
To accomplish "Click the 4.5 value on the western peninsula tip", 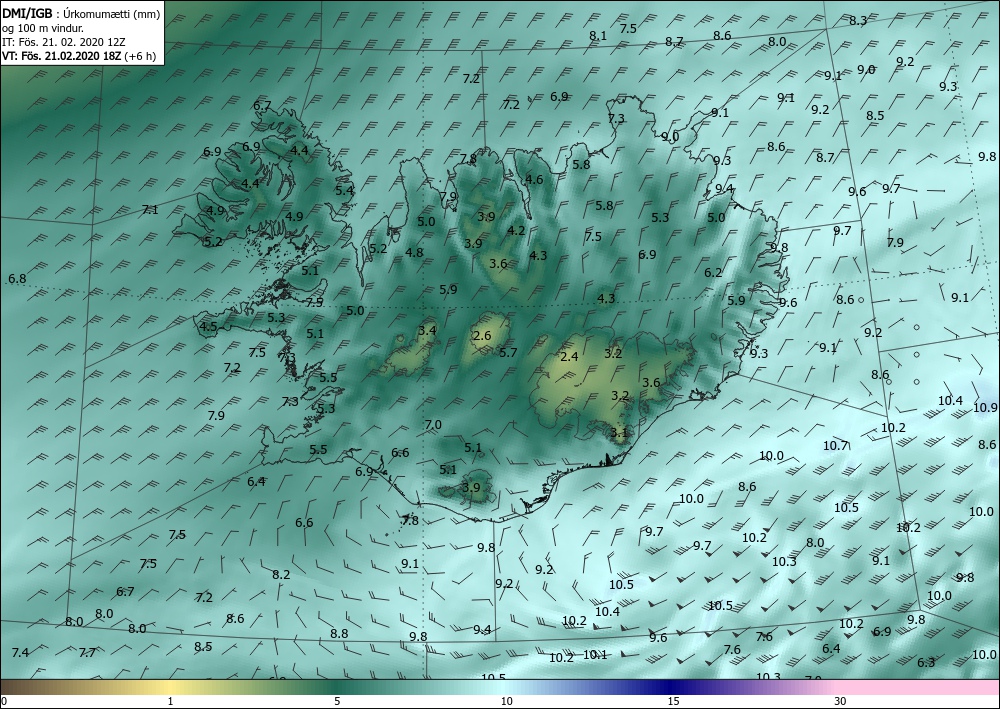I will pos(209,327).
